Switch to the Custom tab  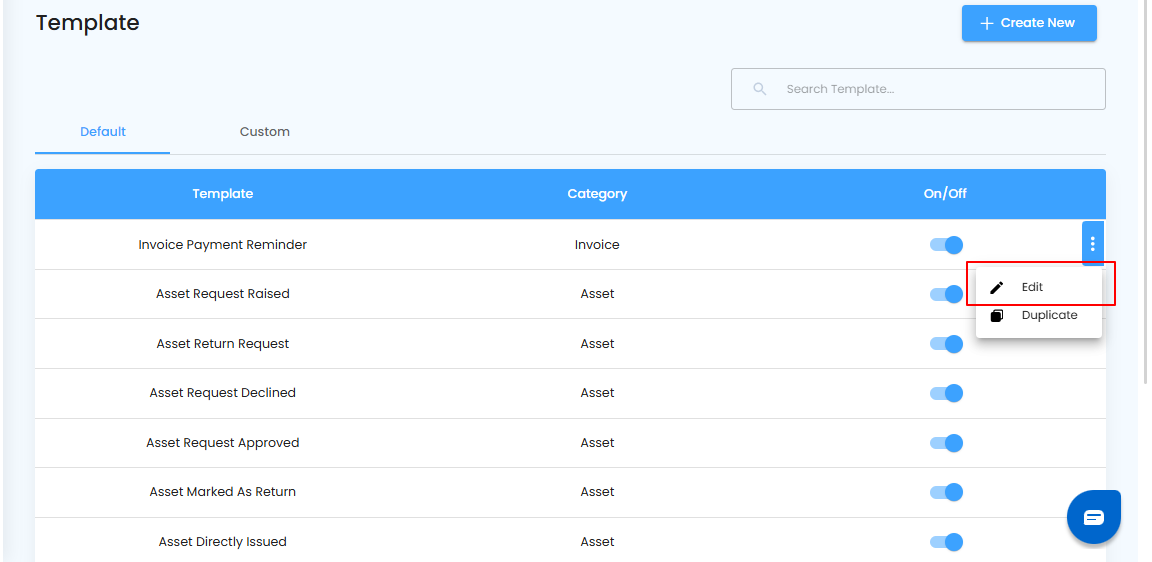(265, 132)
